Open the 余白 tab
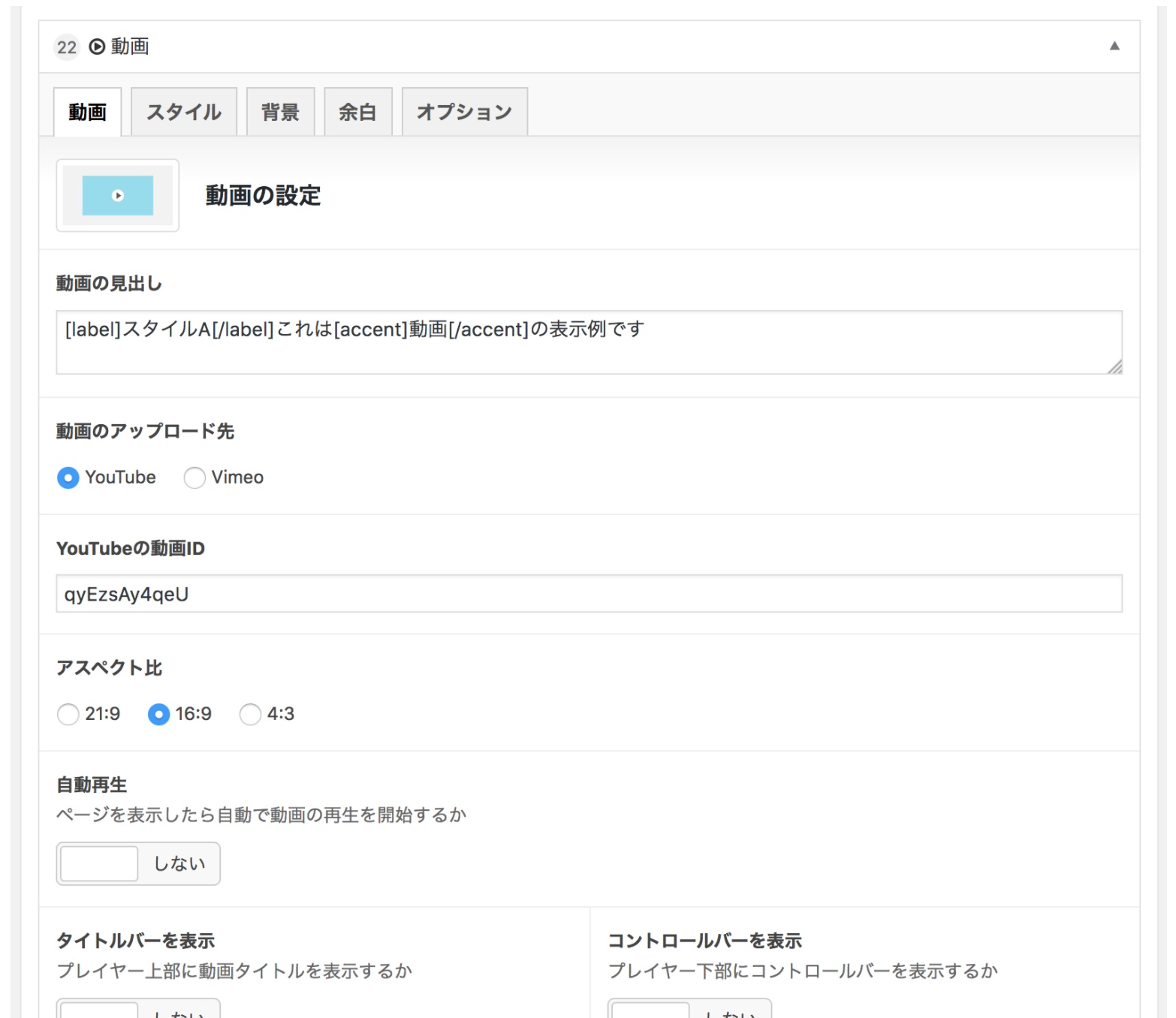Screen dimensions: 1176x1018 pyautogui.click(x=357, y=112)
